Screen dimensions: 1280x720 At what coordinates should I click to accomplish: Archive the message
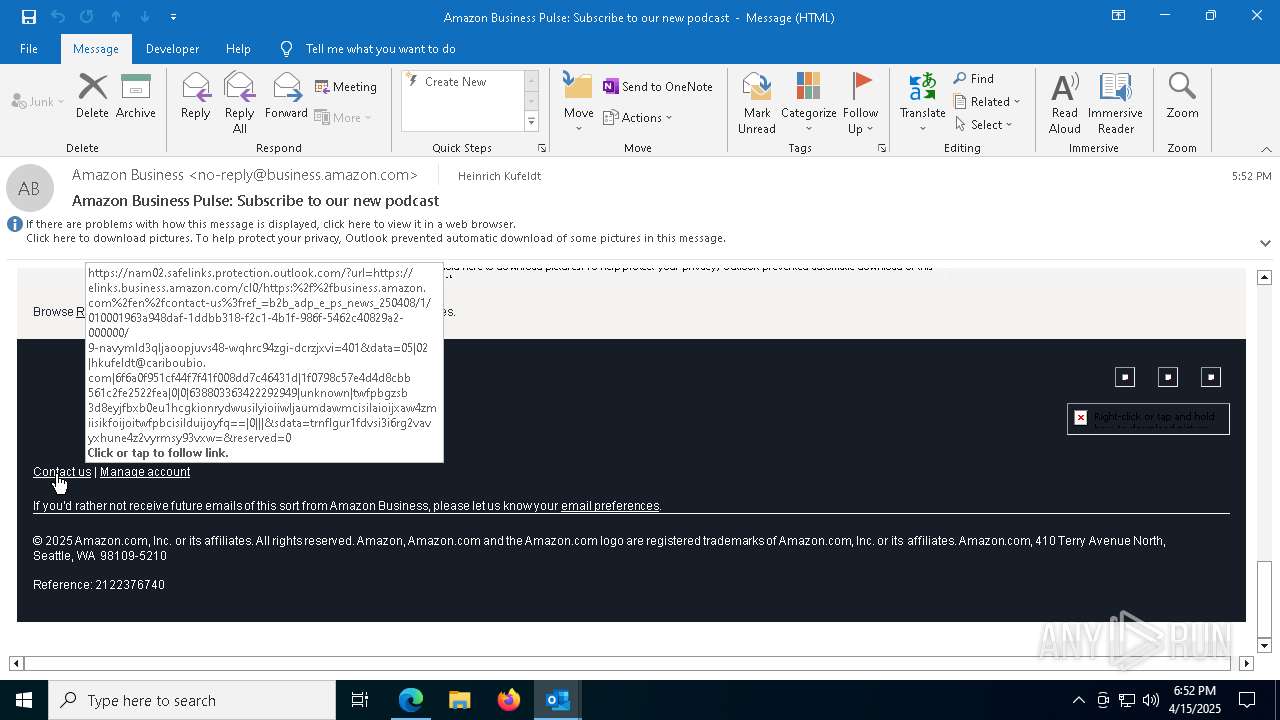tap(136, 96)
